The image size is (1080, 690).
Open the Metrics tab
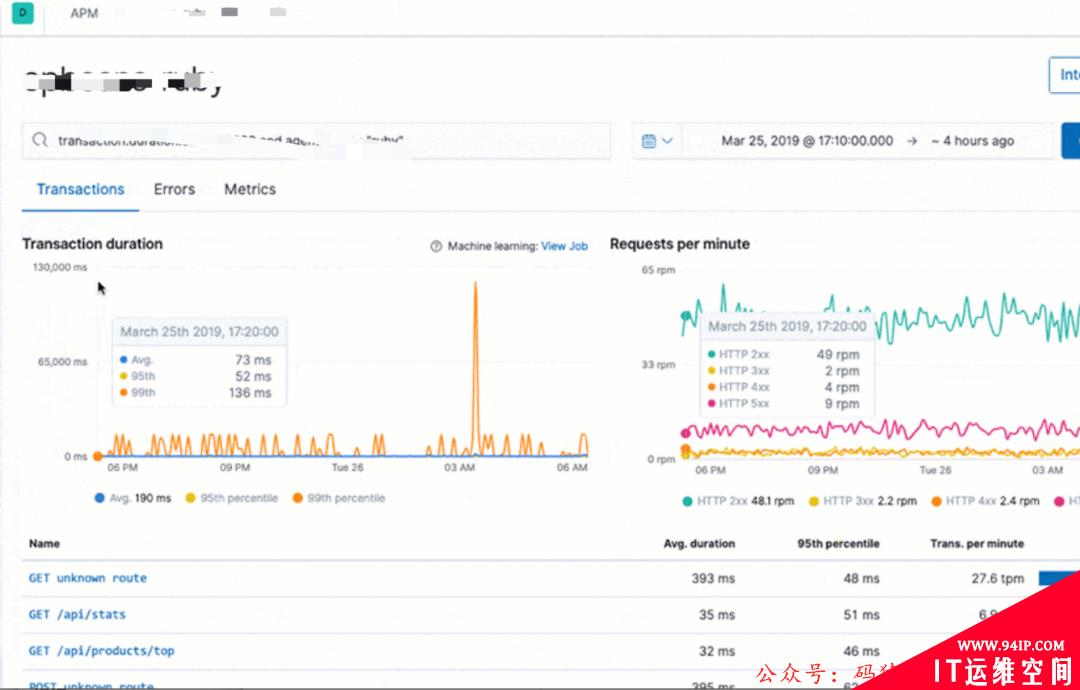[250, 189]
